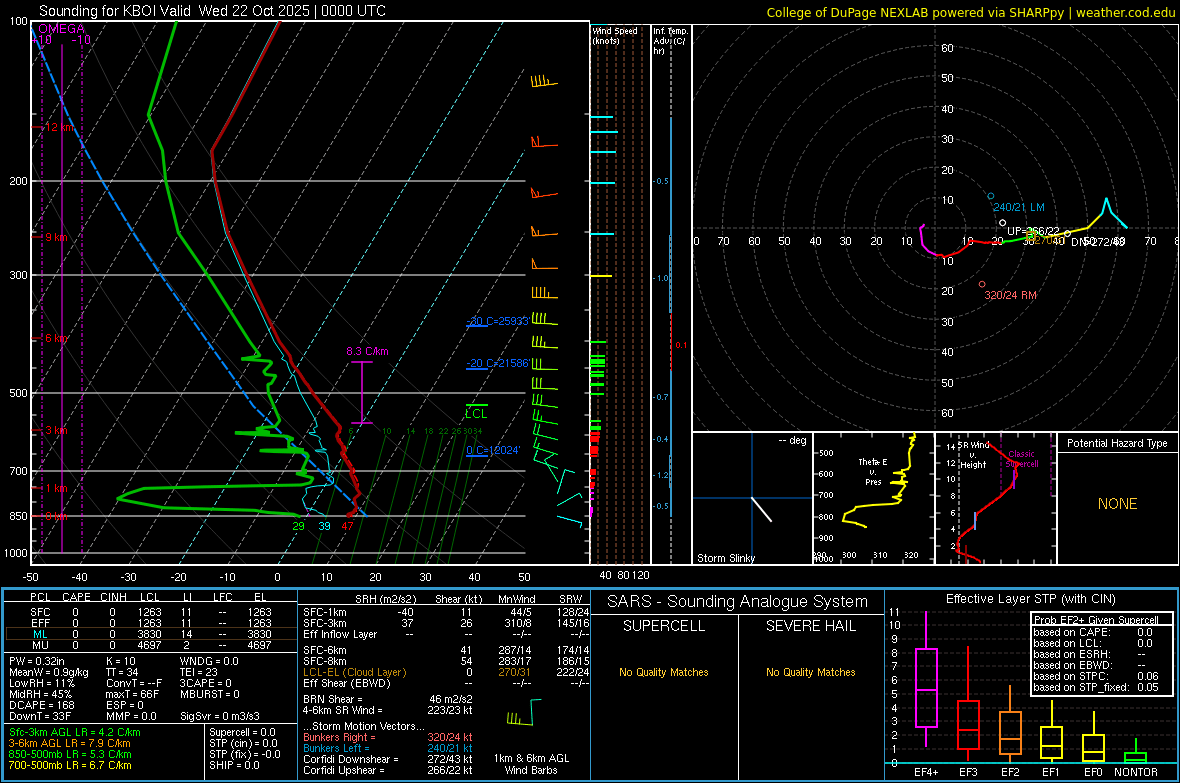The height and width of the screenshot is (783, 1180).
Task: Click the 'SigSvr = 0 m3/s3' value
Action: click(x=220, y=716)
